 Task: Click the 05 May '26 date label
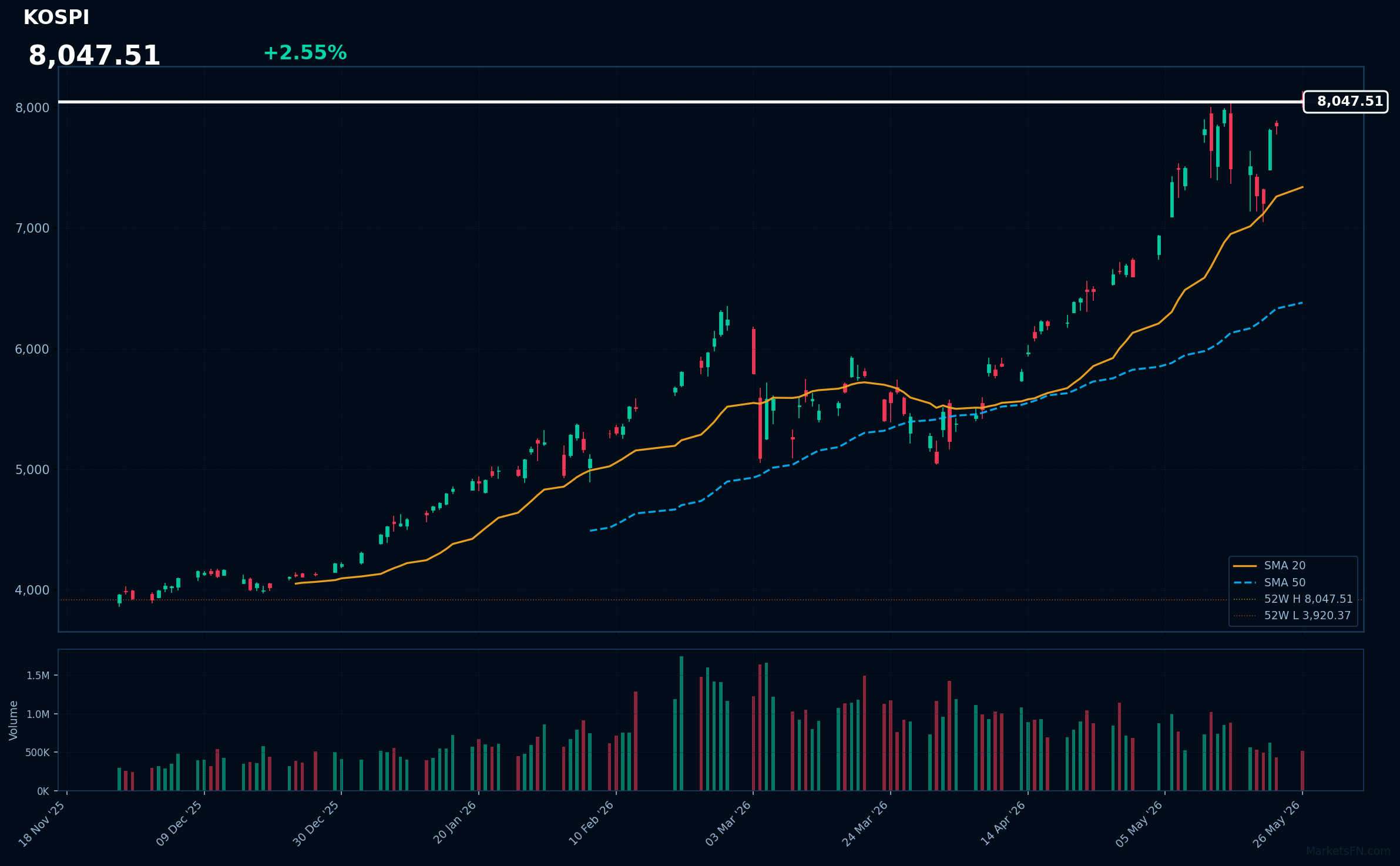point(1140,824)
